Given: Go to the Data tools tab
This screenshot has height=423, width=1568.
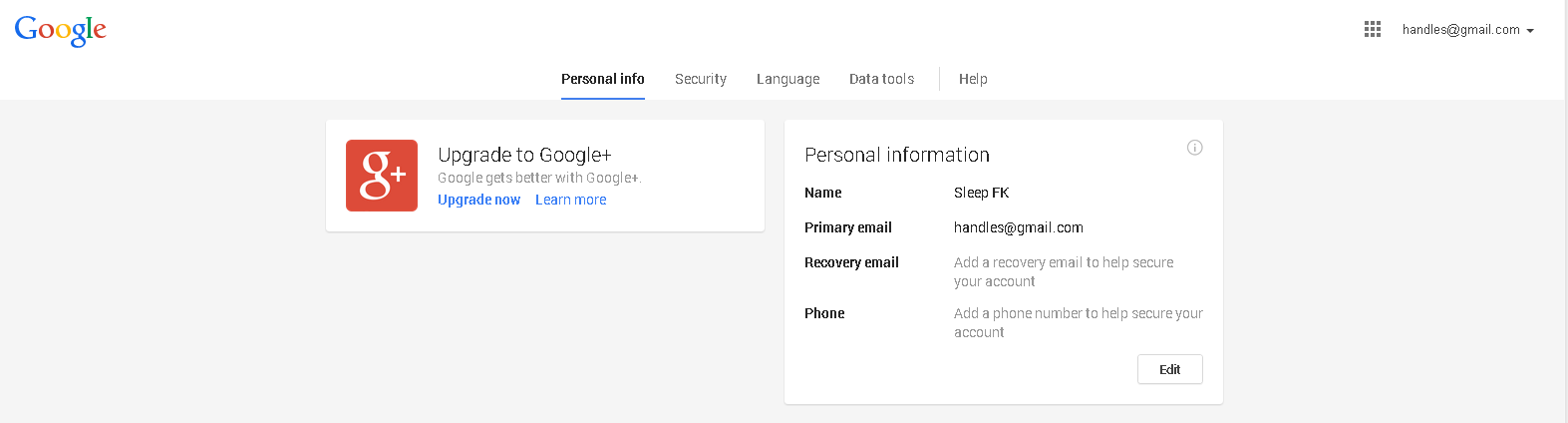Looking at the screenshot, I should [881, 79].
